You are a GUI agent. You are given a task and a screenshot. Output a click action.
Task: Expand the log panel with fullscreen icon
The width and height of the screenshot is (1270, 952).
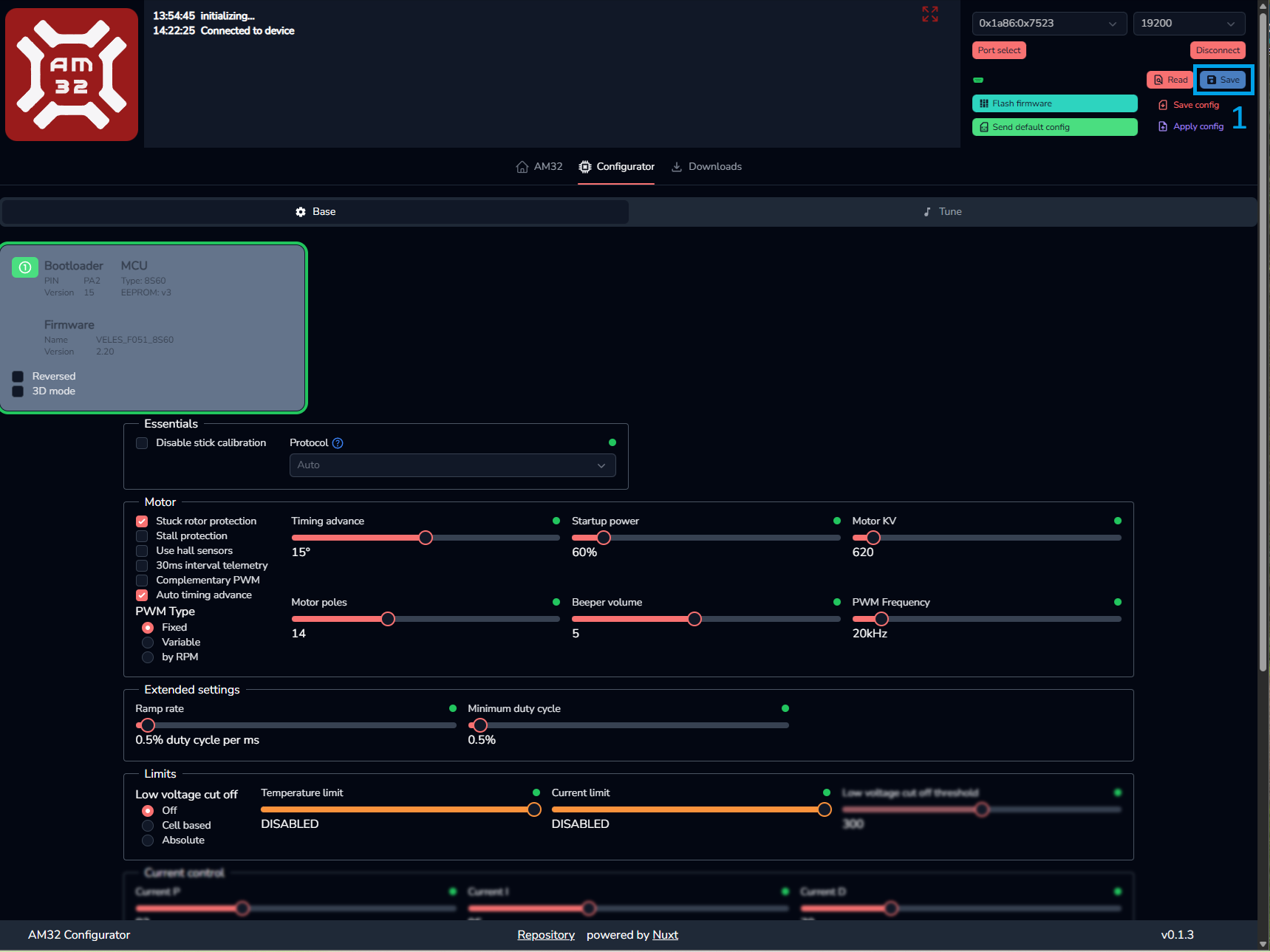point(929,14)
